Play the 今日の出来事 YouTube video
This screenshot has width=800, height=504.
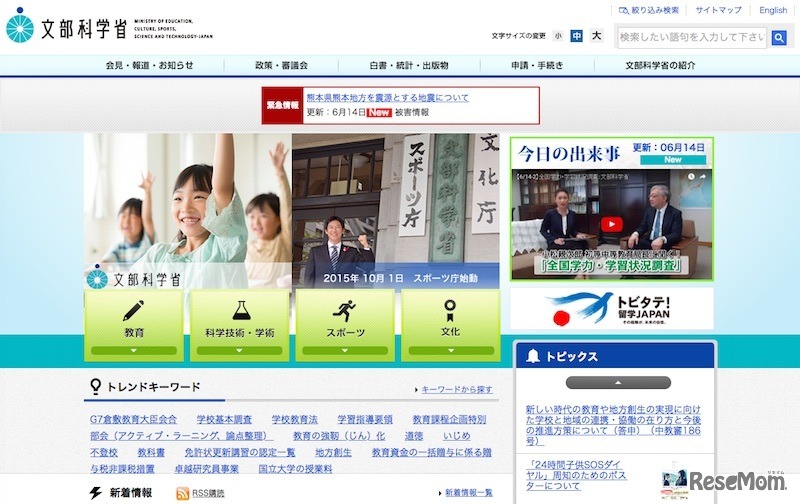click(611, 224)
